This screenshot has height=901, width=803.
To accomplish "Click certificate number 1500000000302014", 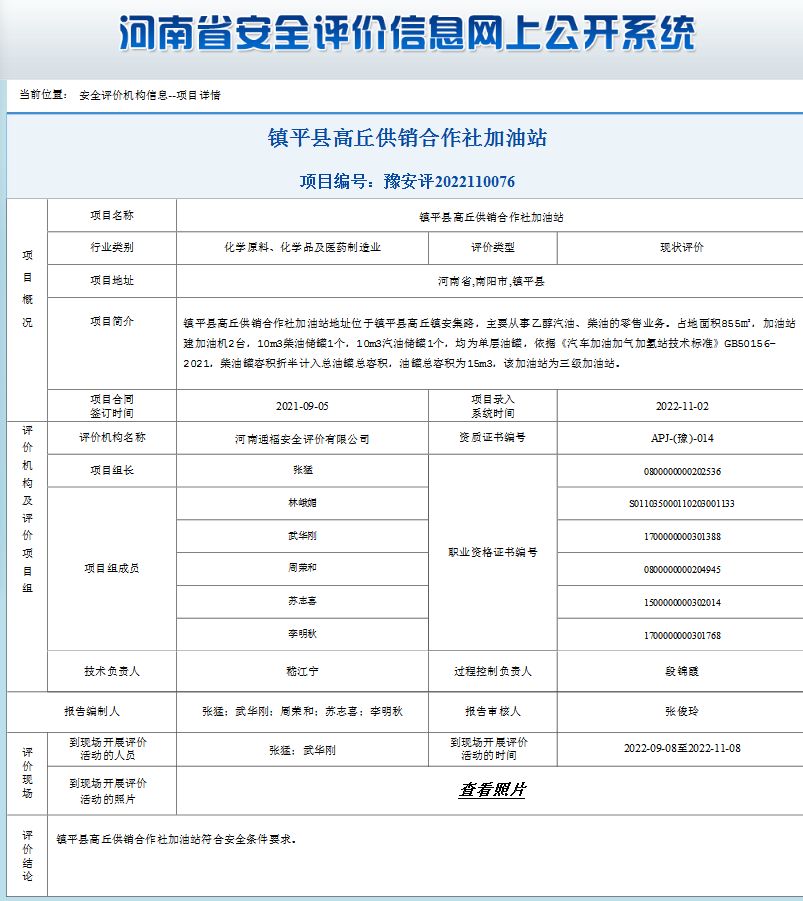I will pyautogui.click(x=682, y=603).
